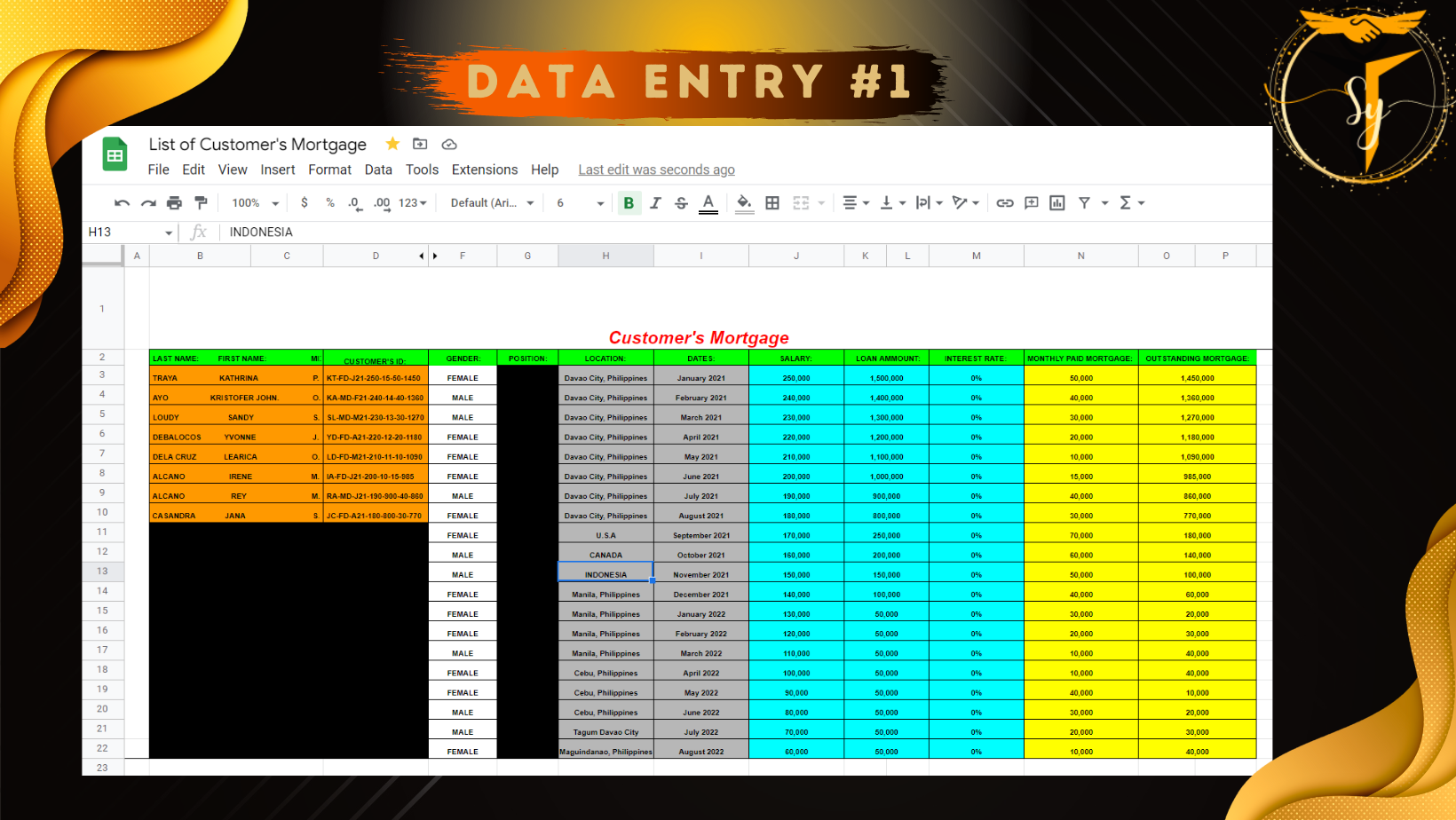This screenshot has width=1456, height=820.
Task: Redo the last undone action
Action: point(148,203)
